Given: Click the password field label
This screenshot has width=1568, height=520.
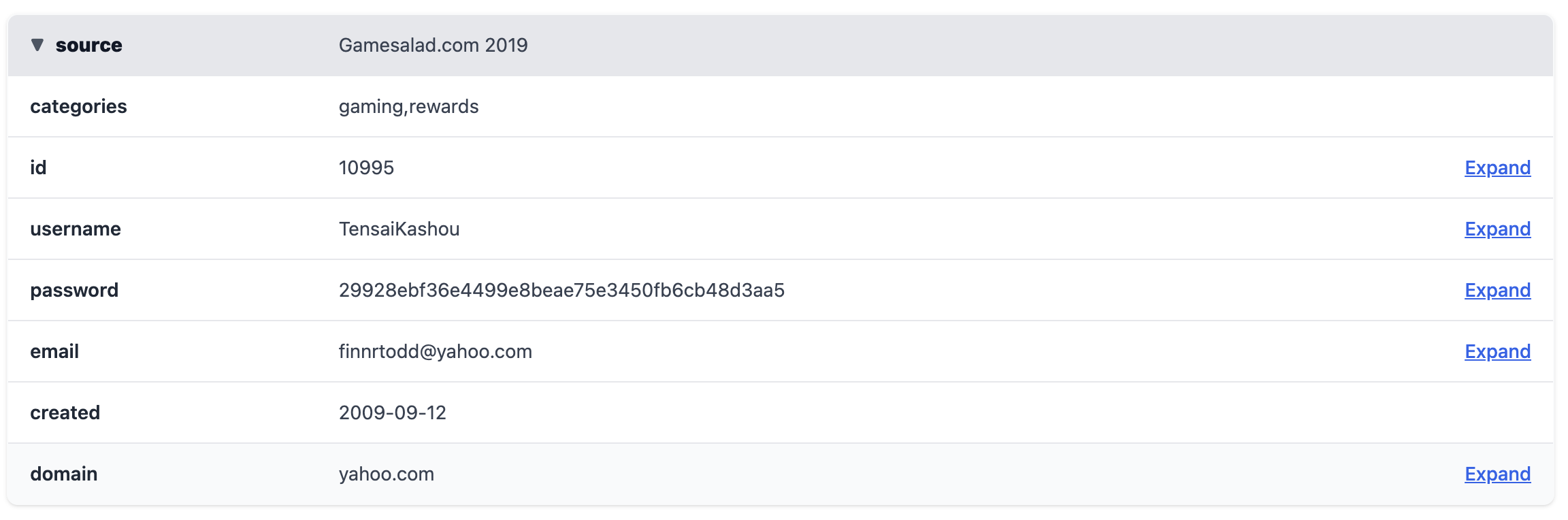Looking at the screenshot, I should 74,290.
